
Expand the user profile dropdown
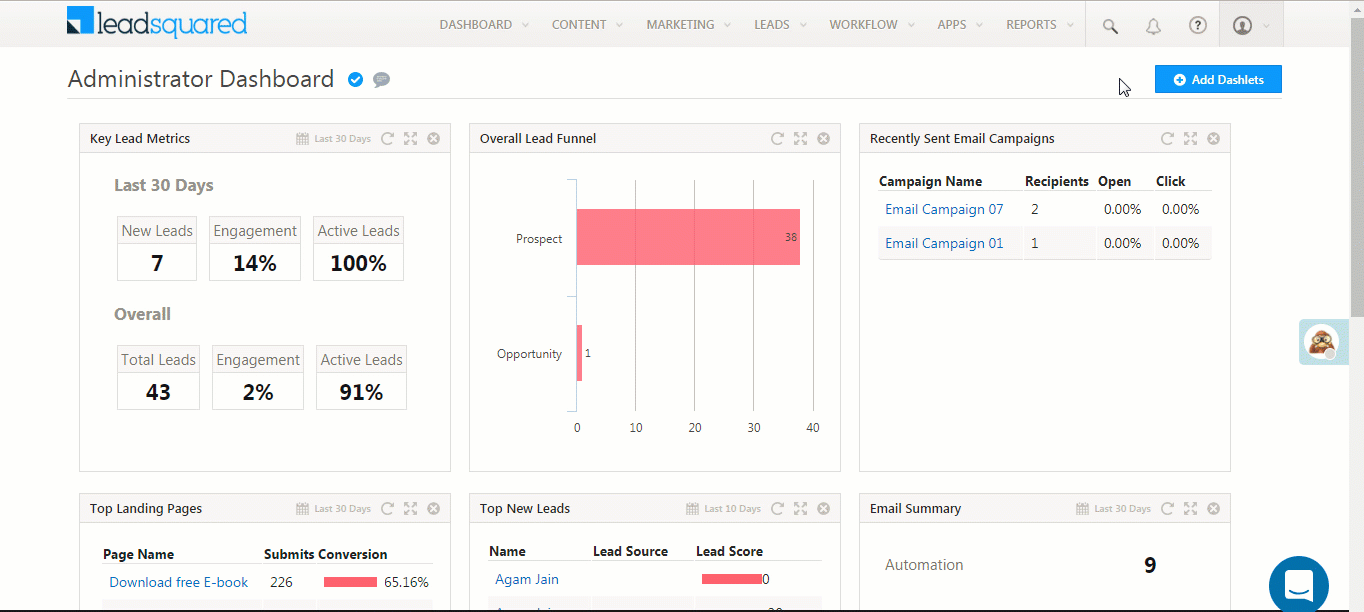(x=1250, y=26)
